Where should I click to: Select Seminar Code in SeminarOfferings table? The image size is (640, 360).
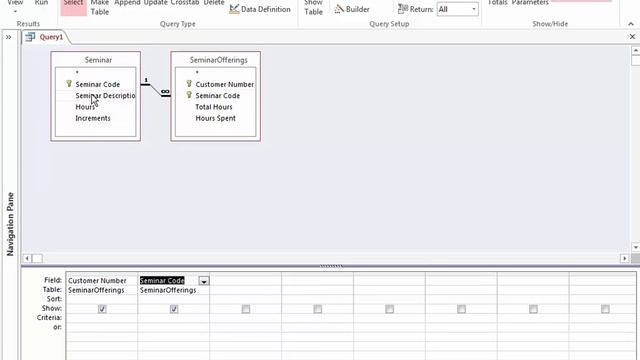click(218, 96)
